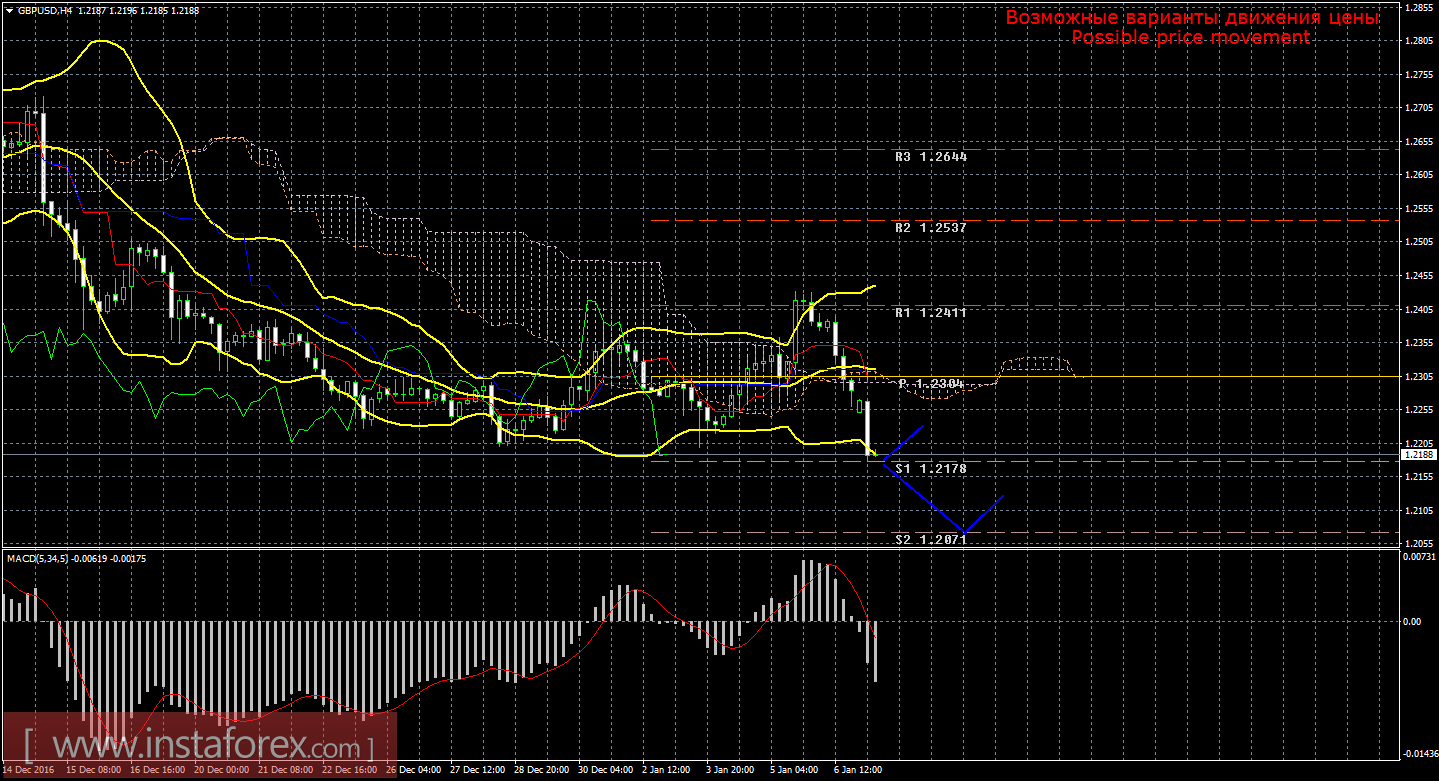
Task: Click the 0.00731 MACD scale value
Action: (x=1421, y=556)
